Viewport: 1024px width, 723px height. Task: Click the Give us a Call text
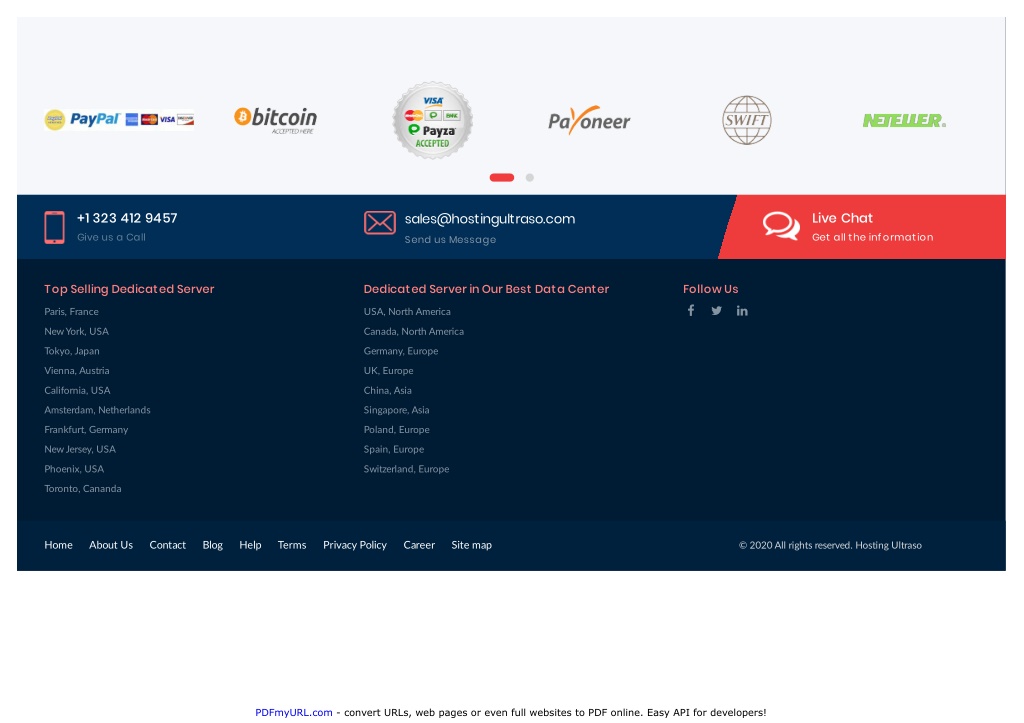pos(112,237)
